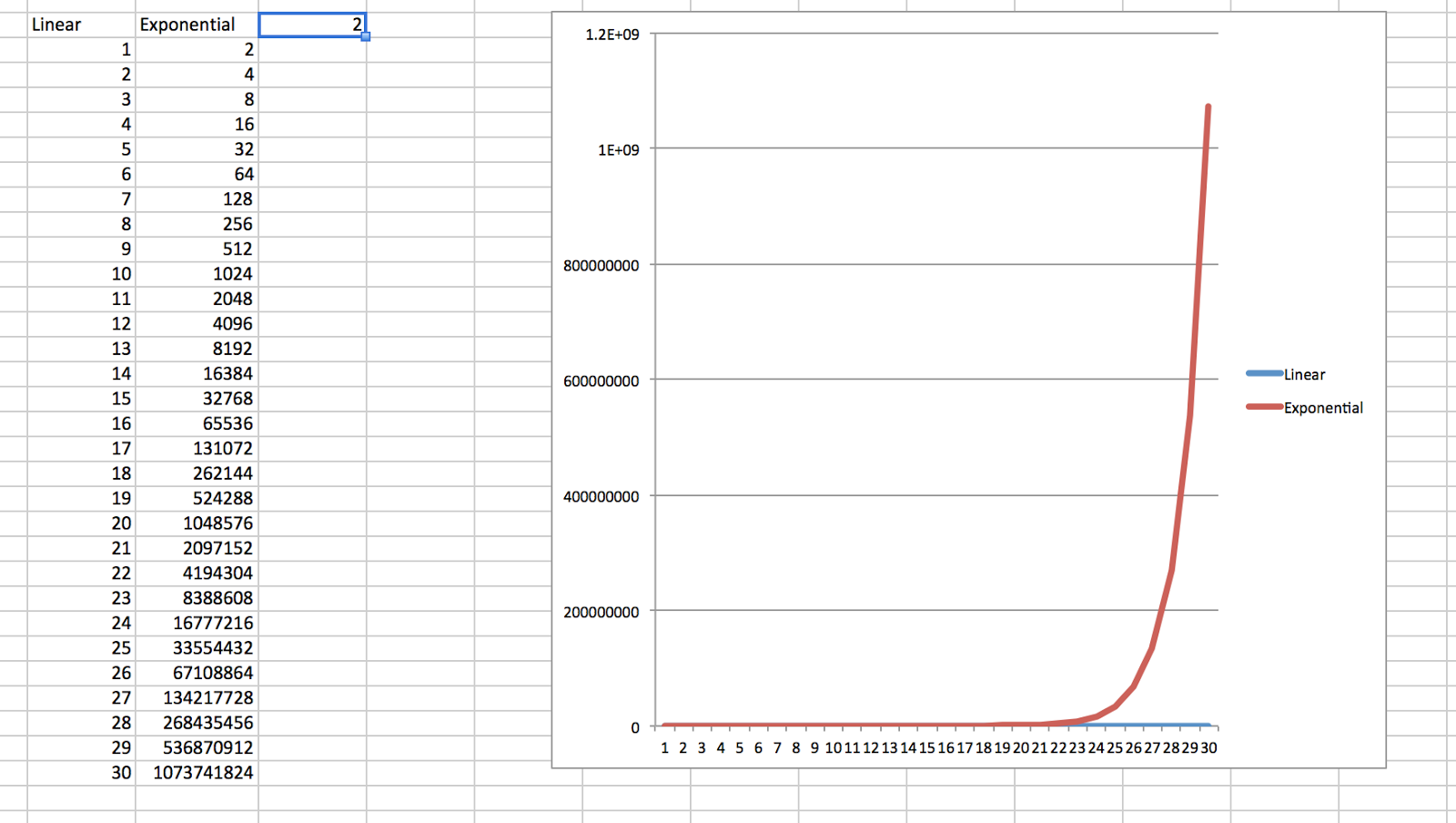Click the 1E+09 axis label
Image resolution: width=1456 pixels, height=823 pixels.
618,150
